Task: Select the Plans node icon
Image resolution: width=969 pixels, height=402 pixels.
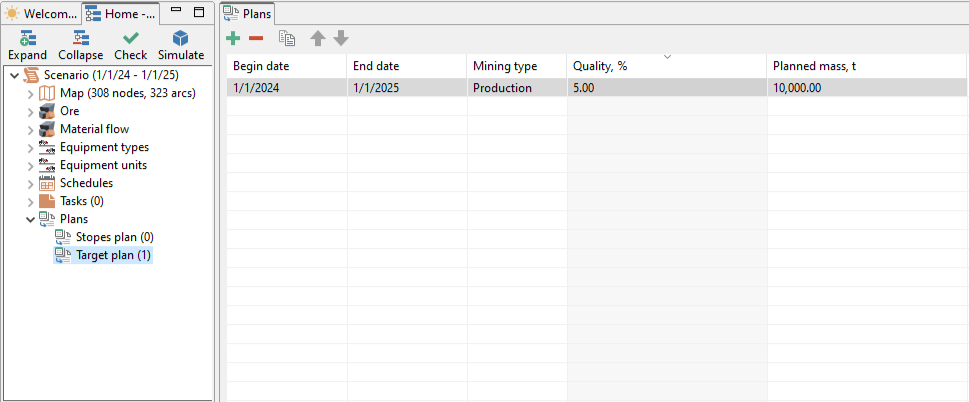Action: point(47,219)
